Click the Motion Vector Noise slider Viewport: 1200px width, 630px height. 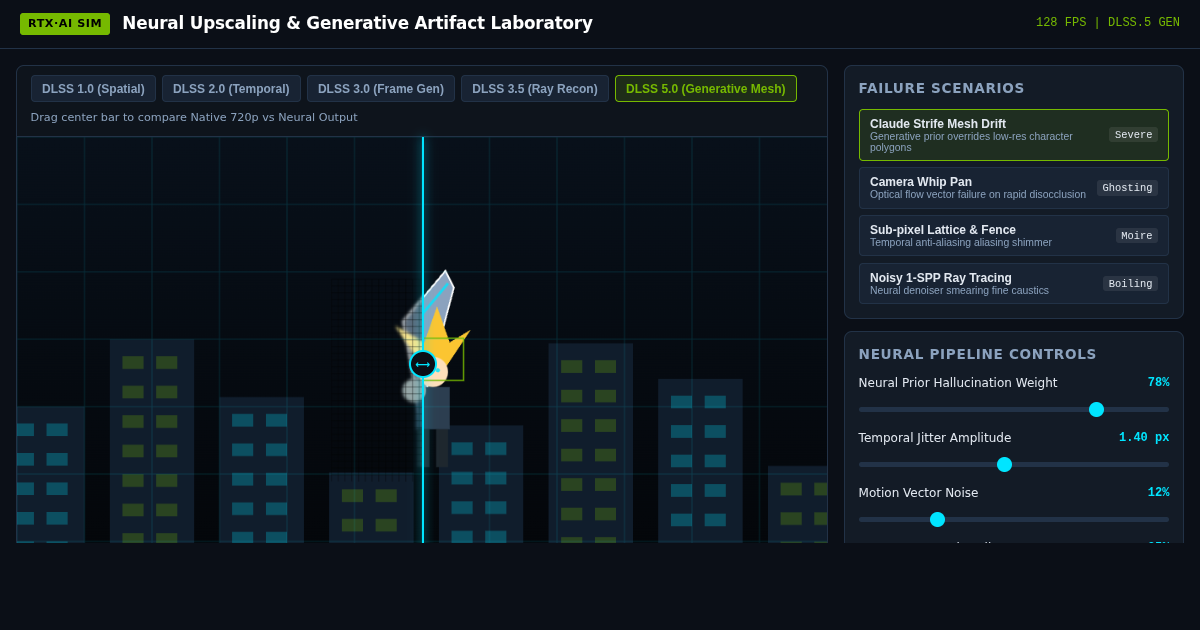point(1013,519)
